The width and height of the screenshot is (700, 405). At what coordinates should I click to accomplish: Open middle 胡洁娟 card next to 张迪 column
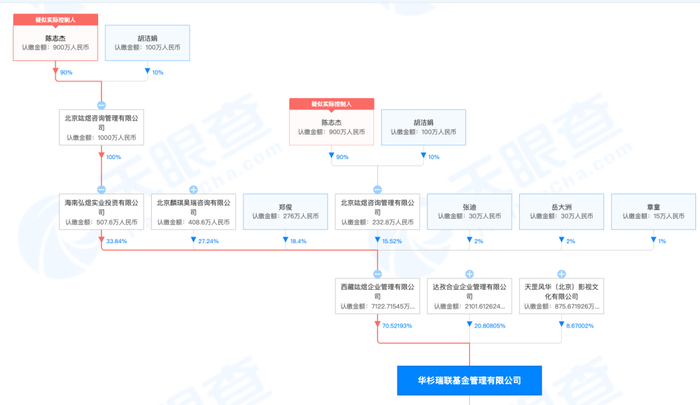tap(423, 127)
